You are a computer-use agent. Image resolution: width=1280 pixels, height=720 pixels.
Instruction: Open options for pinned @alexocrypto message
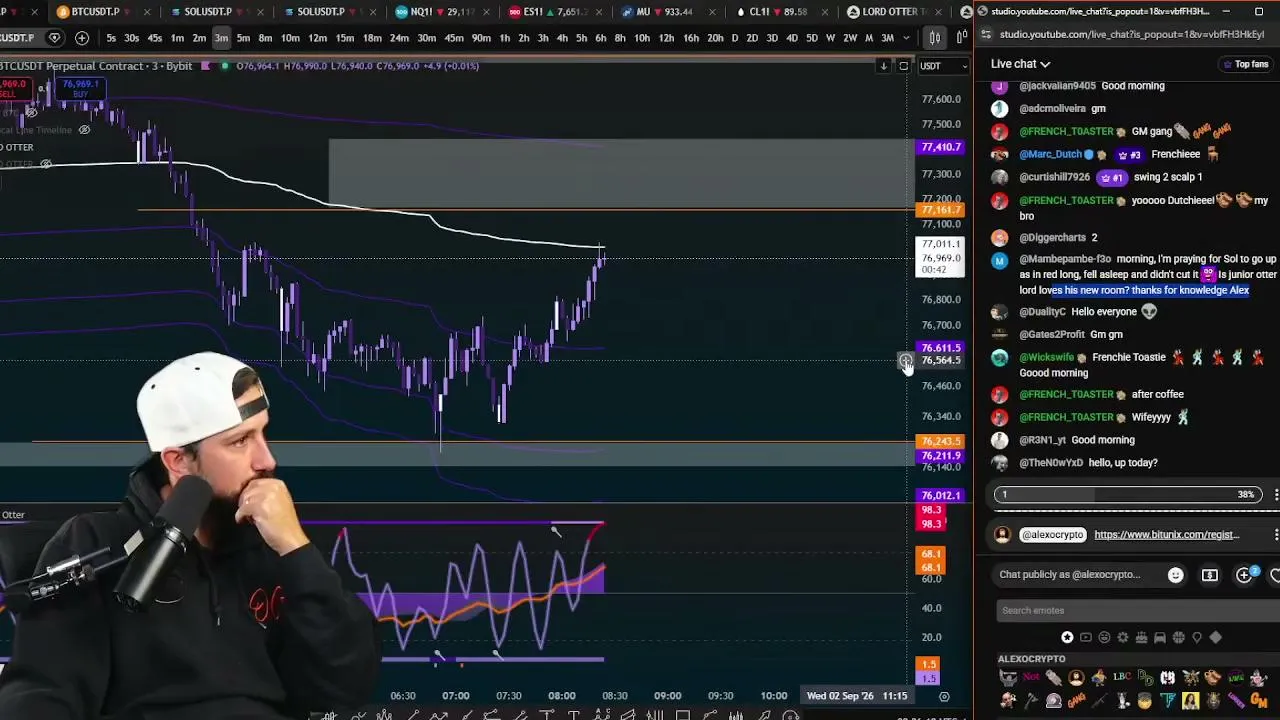click(1275, 535)
